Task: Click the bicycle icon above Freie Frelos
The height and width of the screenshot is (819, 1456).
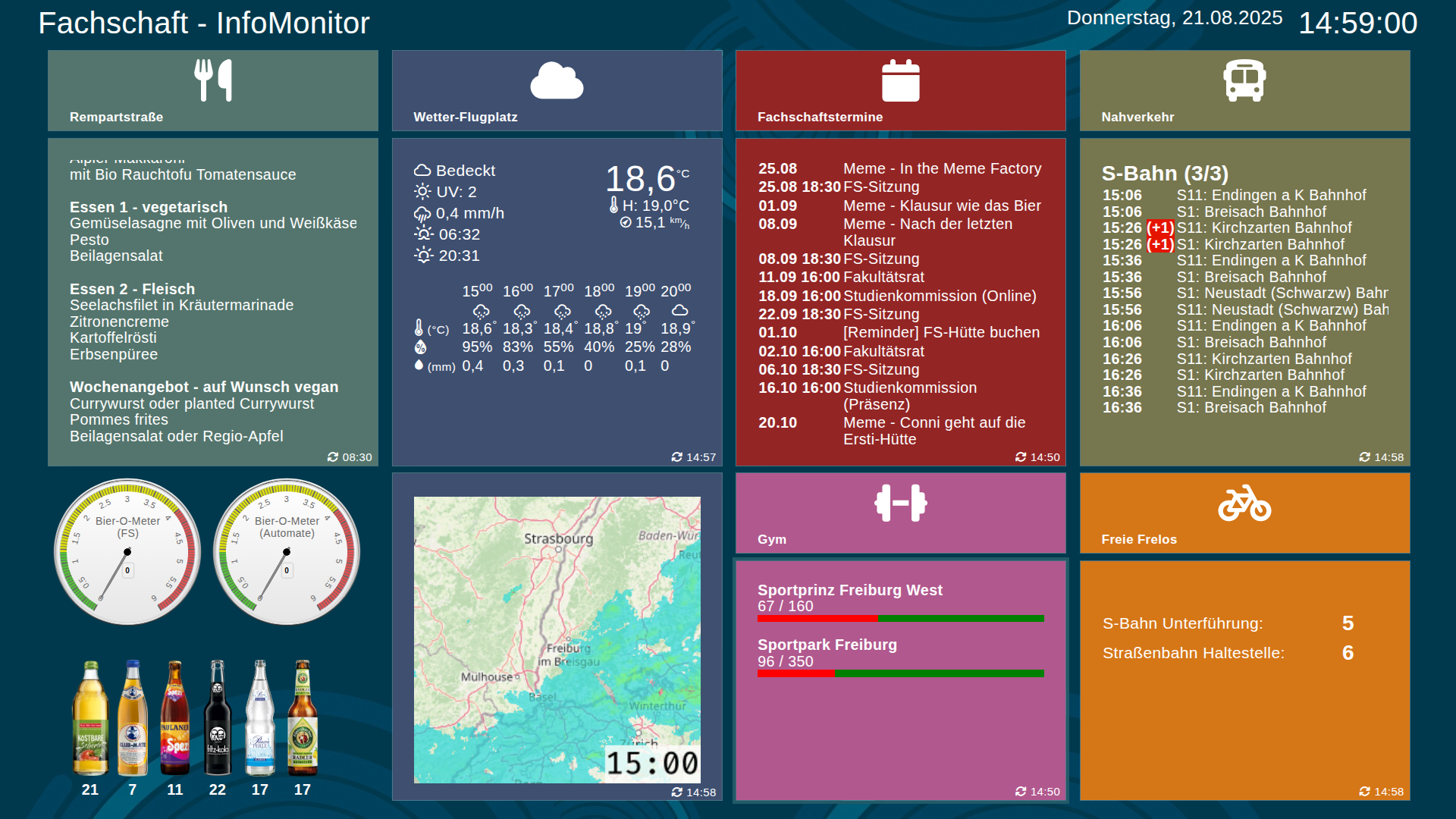Action: [1244, 504]
